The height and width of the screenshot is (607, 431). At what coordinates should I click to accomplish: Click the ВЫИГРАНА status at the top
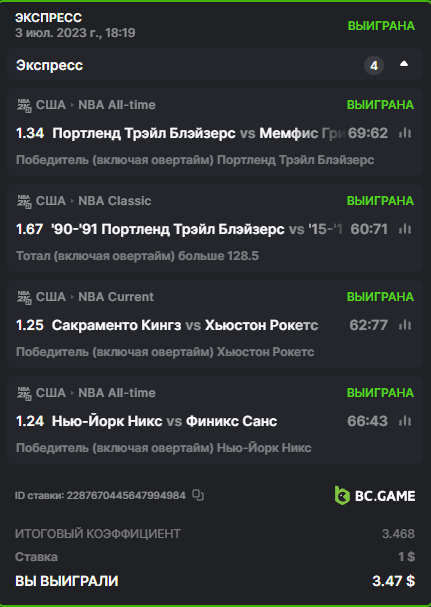coord(381,26)
